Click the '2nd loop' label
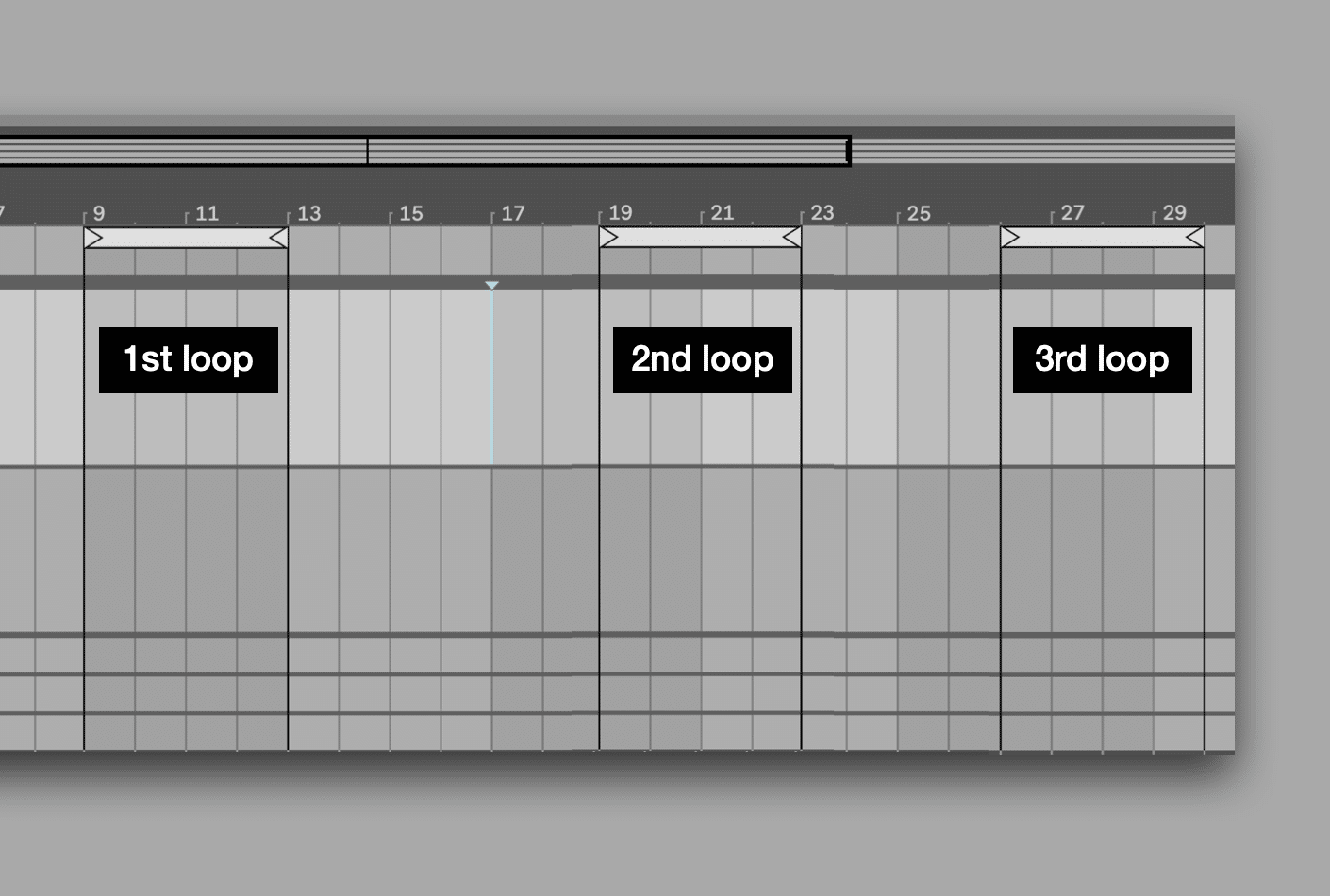 pos(701,359)
